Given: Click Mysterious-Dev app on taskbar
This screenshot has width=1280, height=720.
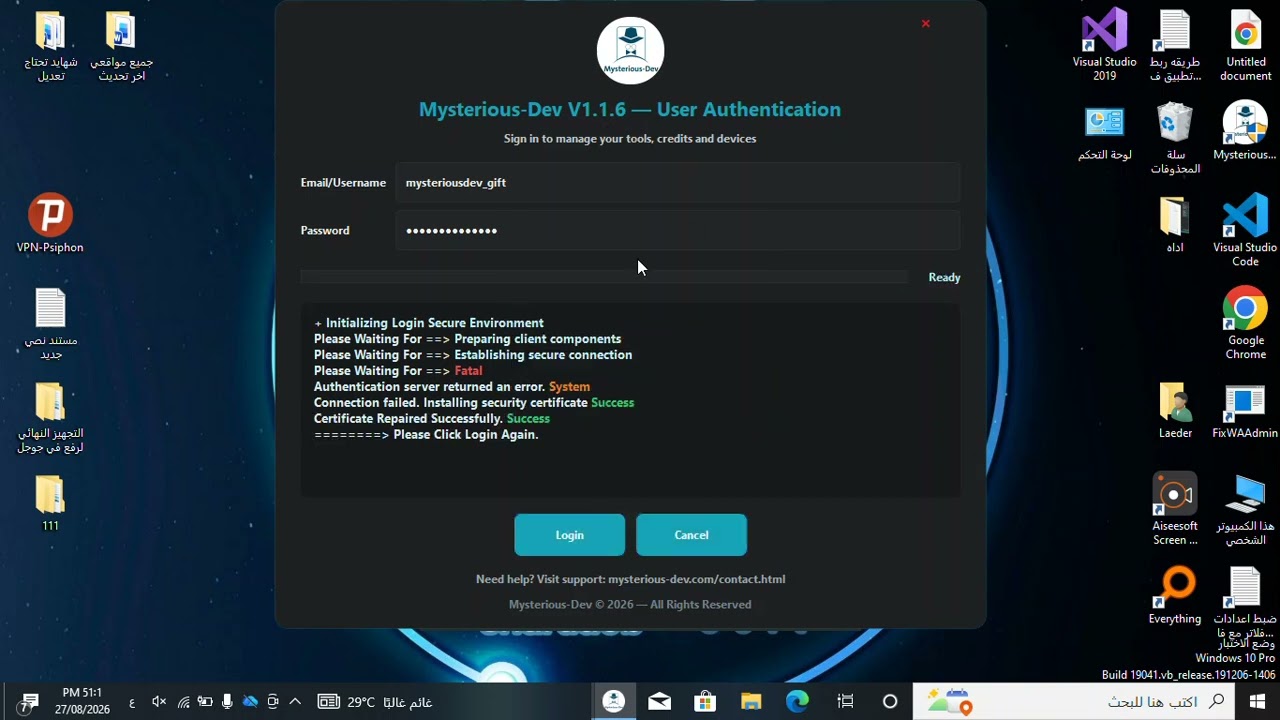Looking at the screenshot, I should pyautogui.click(x=614, y=702).
